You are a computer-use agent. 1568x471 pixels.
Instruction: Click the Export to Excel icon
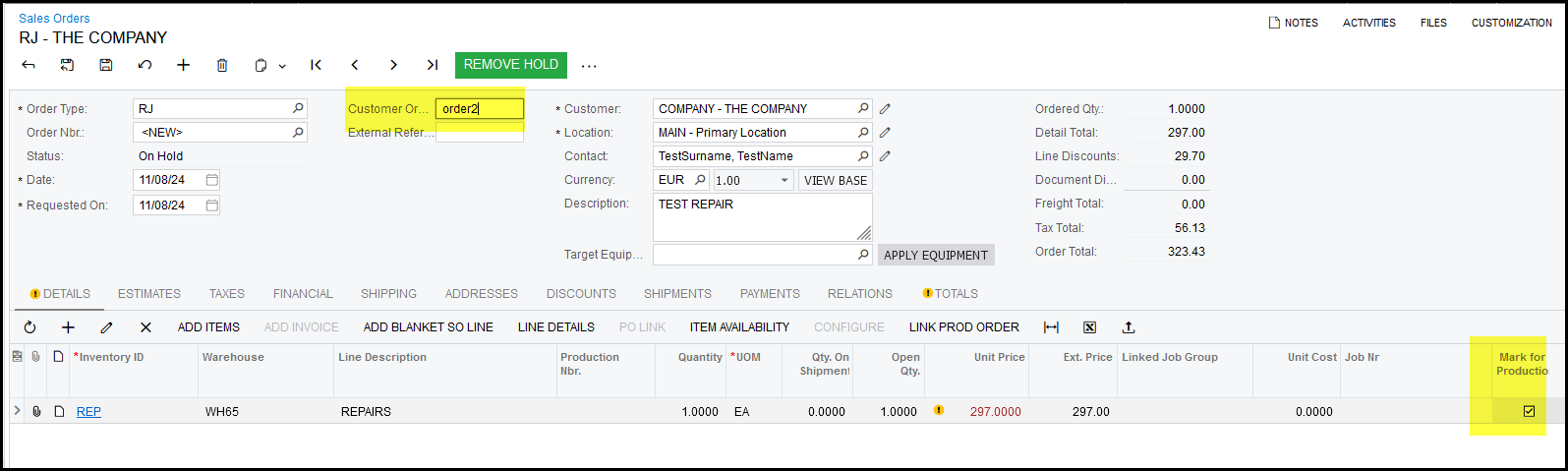[1089, 327]
